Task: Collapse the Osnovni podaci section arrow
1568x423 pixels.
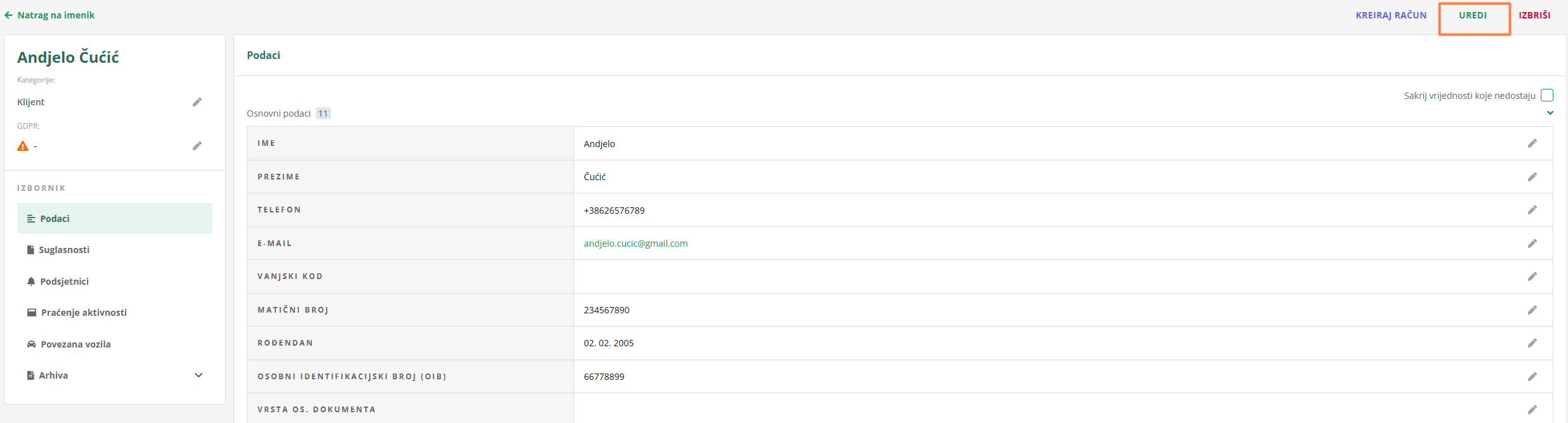Action: click(1550, 113)
